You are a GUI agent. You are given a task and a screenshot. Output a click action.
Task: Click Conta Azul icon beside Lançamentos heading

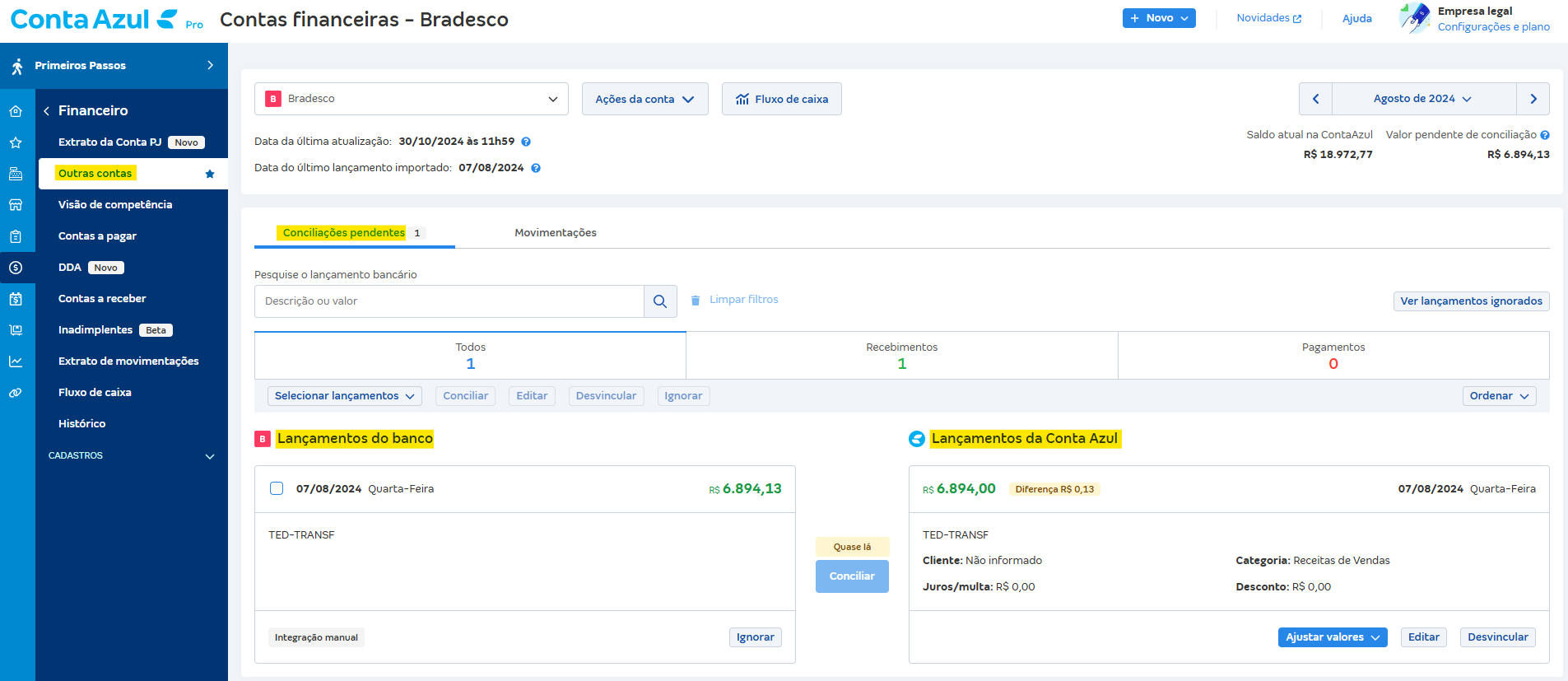[x=917, y=439]
